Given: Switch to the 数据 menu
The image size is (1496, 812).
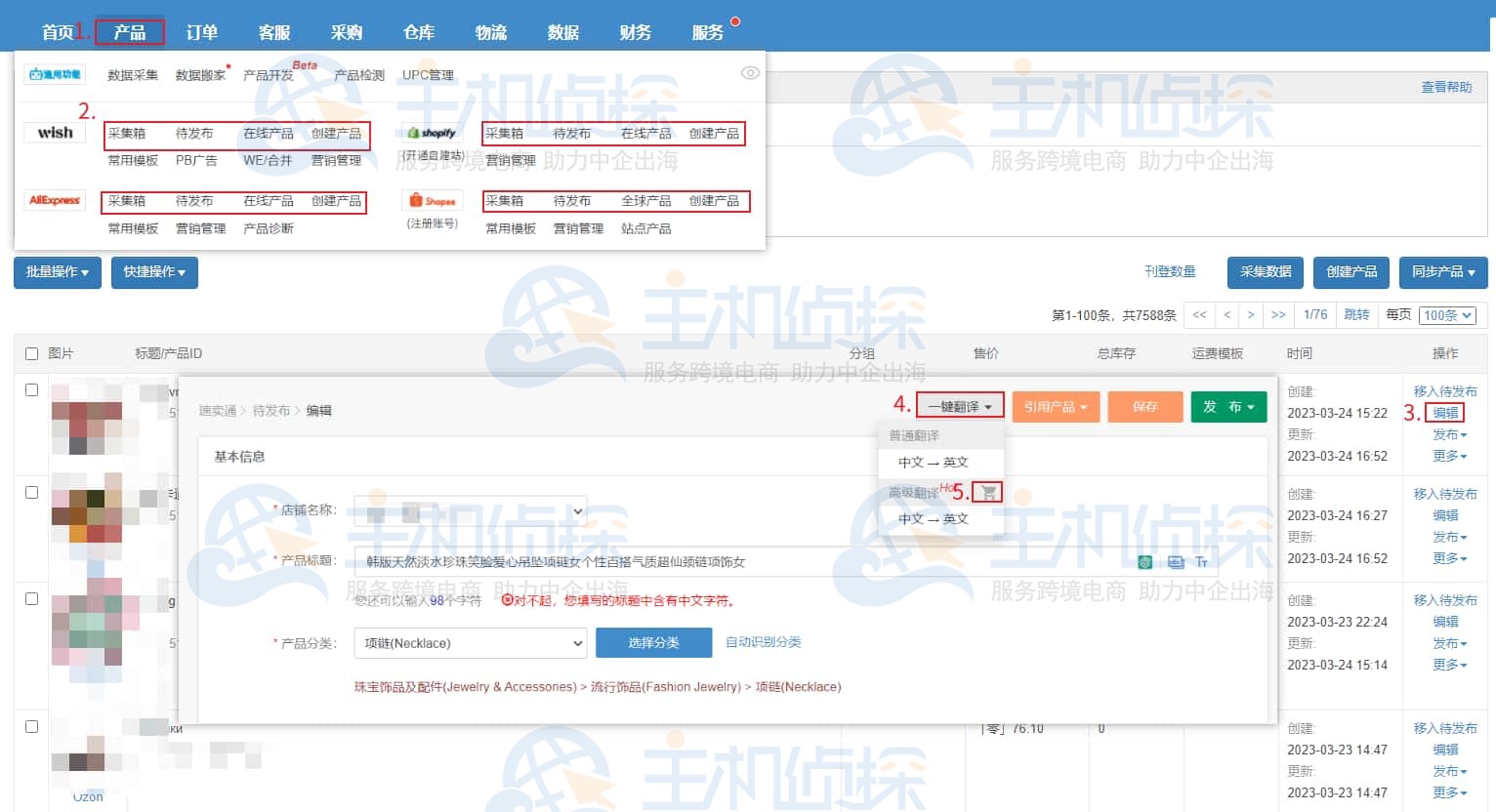Looking at the screenshot, I should pyautogui.click(x=563, y=31).
